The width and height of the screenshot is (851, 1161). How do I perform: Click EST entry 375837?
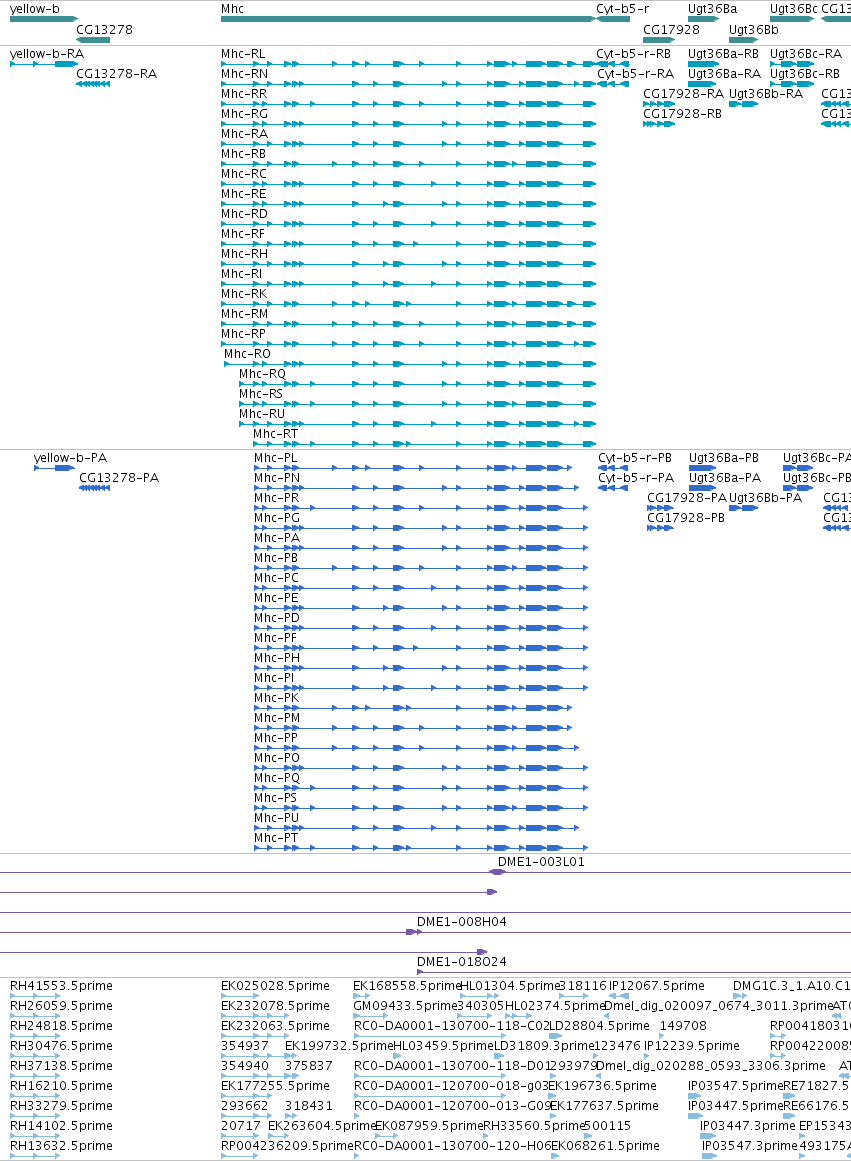click(x=308, y=1066)
